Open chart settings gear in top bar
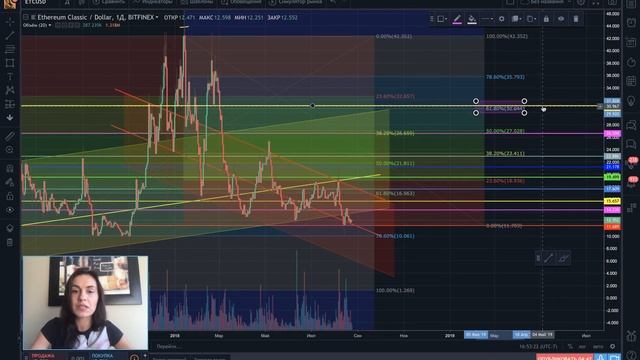The width and height of the screenshot is (640, 360). click(x=581, y=2)
